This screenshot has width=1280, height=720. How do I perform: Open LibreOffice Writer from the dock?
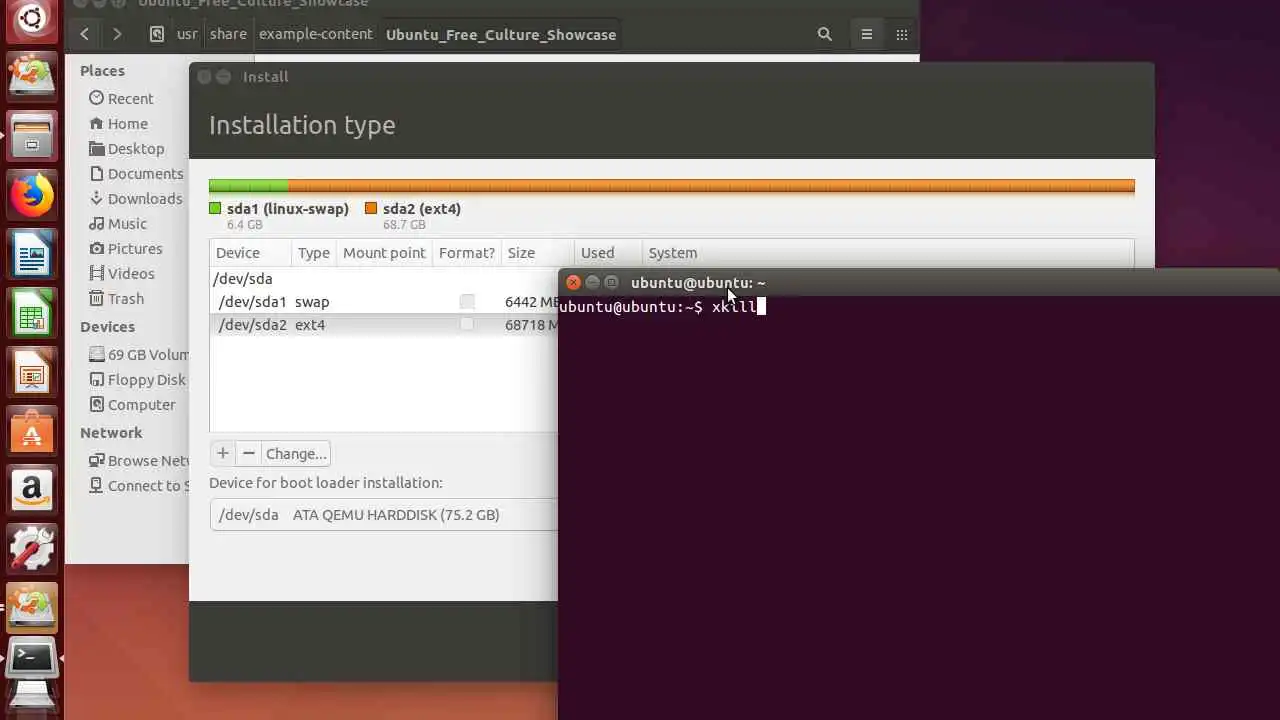(x=32, y=255)
